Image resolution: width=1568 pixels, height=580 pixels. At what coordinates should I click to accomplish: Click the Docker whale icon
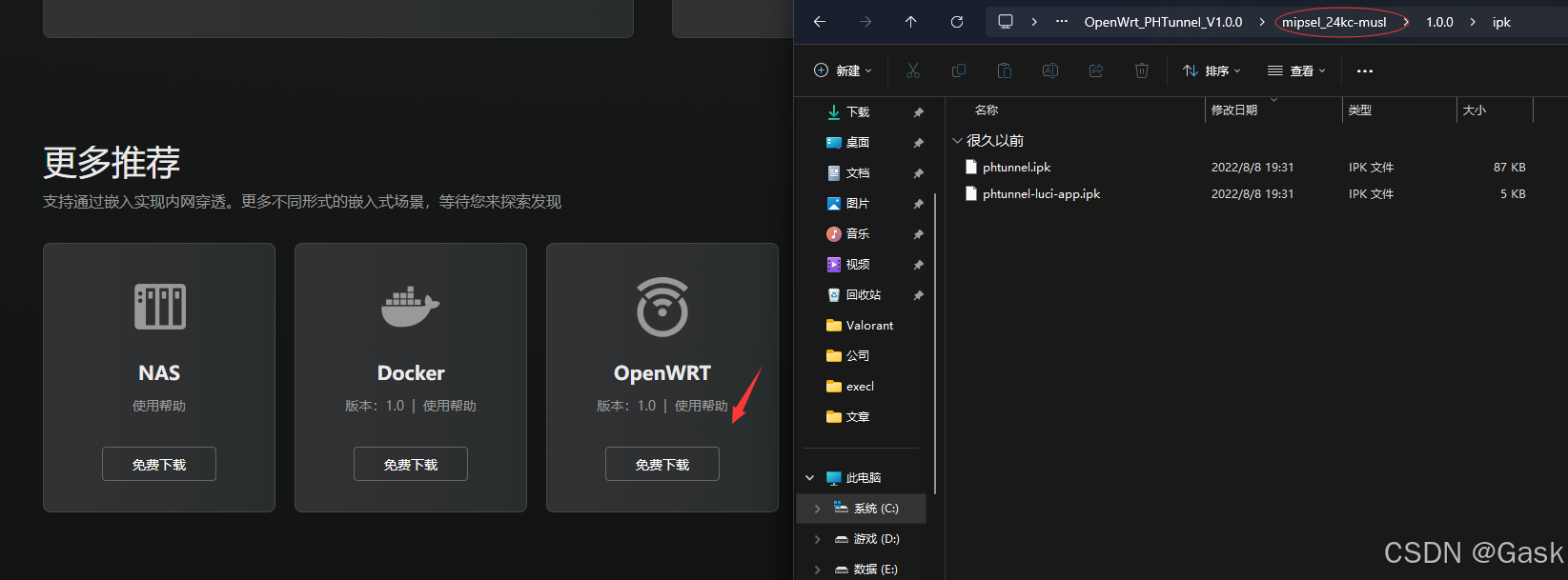411,307
